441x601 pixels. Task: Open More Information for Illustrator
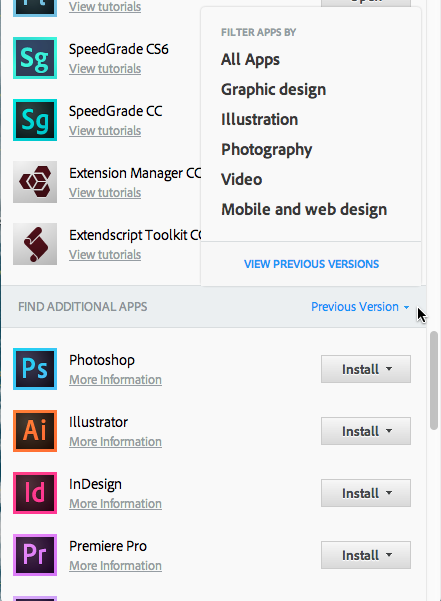115,442
